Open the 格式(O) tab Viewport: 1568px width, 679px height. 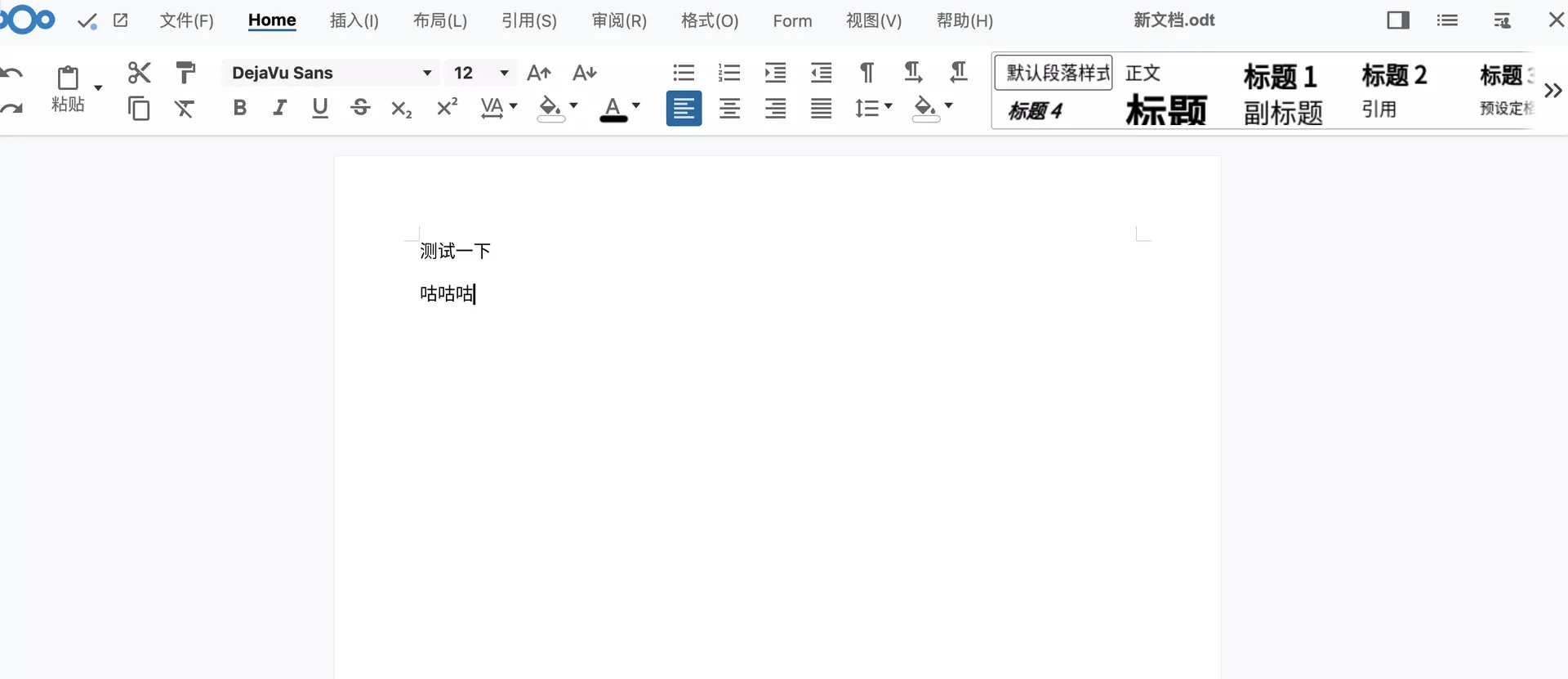point(710,20)
